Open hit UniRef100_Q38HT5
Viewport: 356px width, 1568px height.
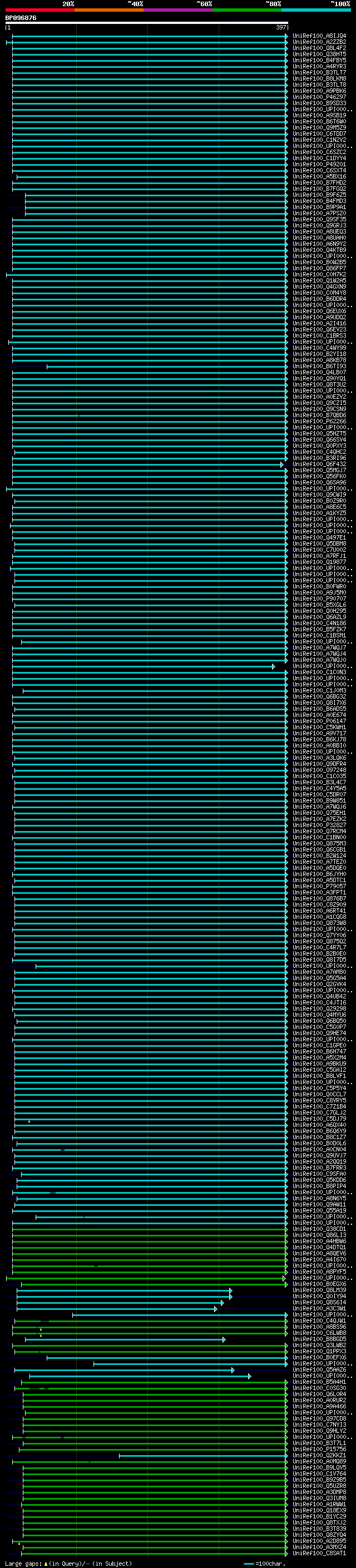(319, 54)
